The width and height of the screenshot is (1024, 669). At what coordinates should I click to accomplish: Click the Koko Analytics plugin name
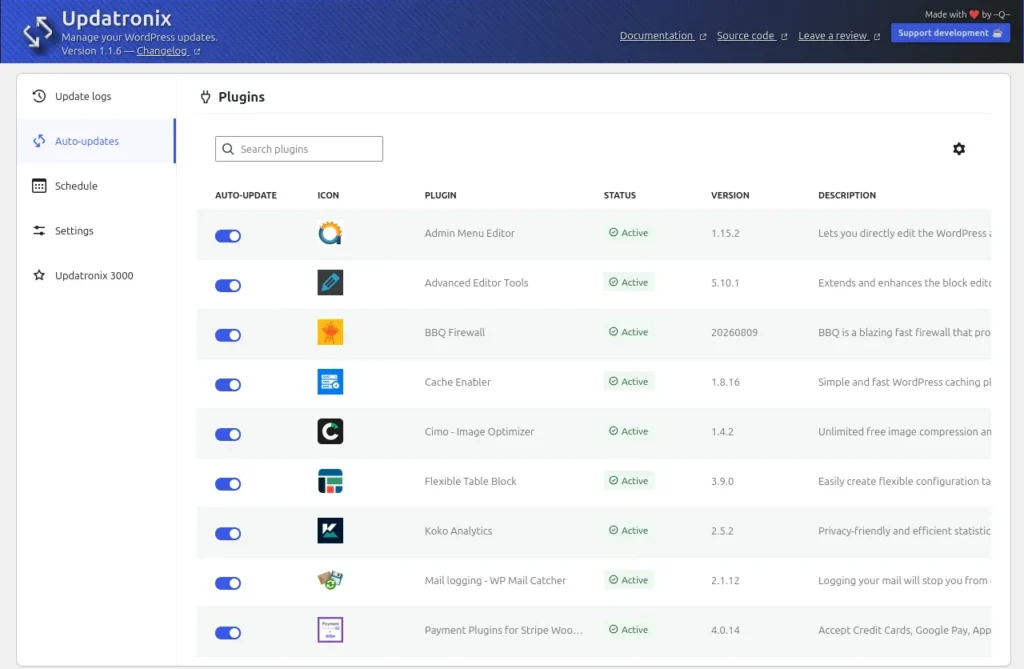[x=458, y=531]
